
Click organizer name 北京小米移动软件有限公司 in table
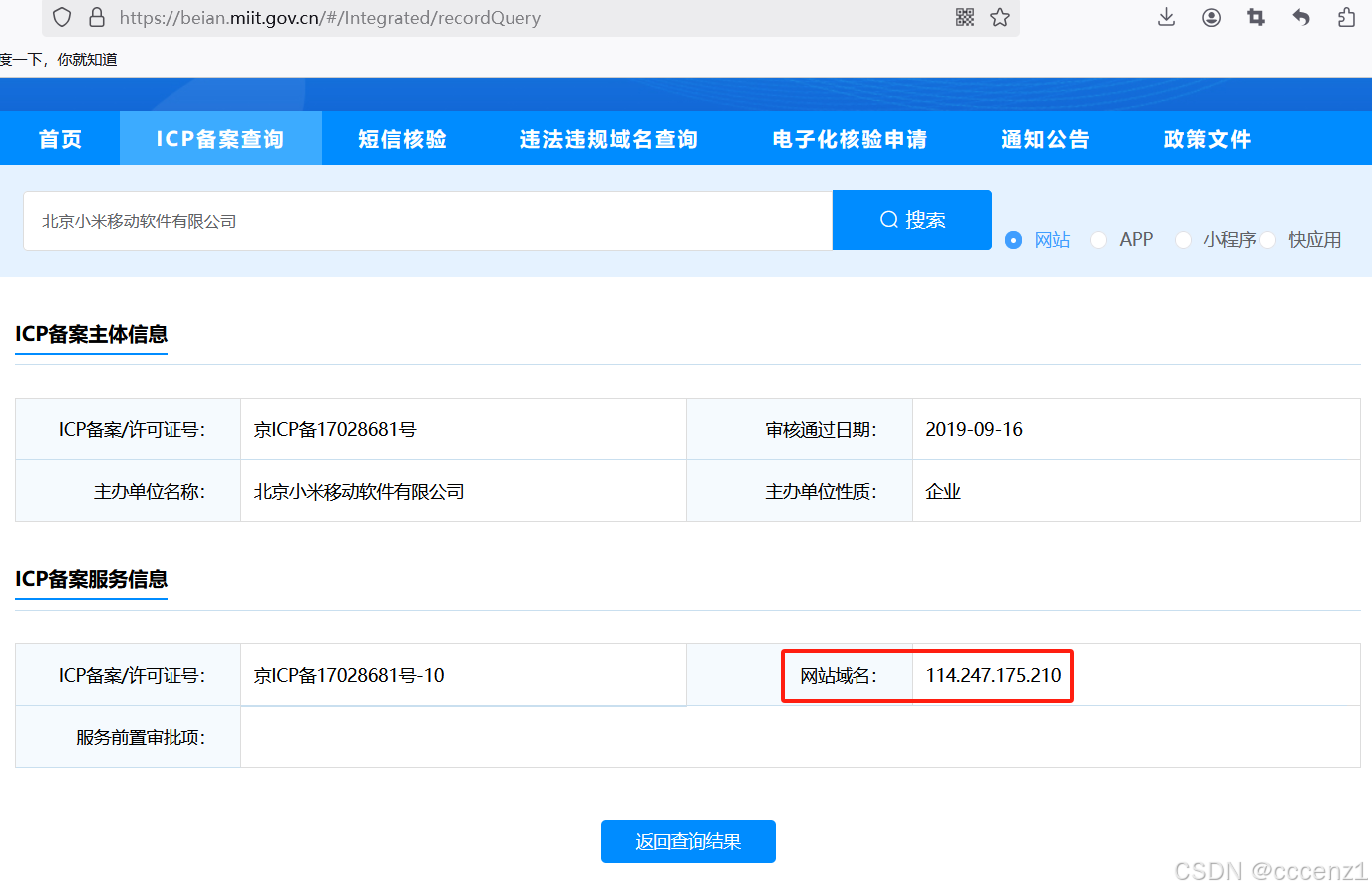[359, 491]
